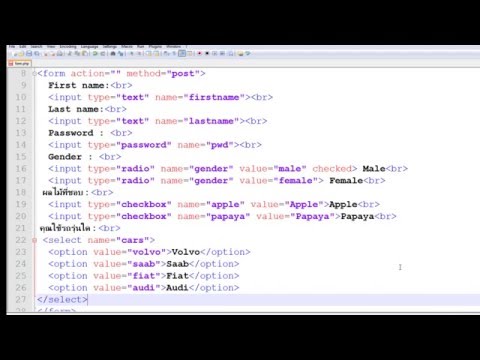Collapse the form tag fold marker
The height and width of the screenshot is (360, 480).
(34, 74)
